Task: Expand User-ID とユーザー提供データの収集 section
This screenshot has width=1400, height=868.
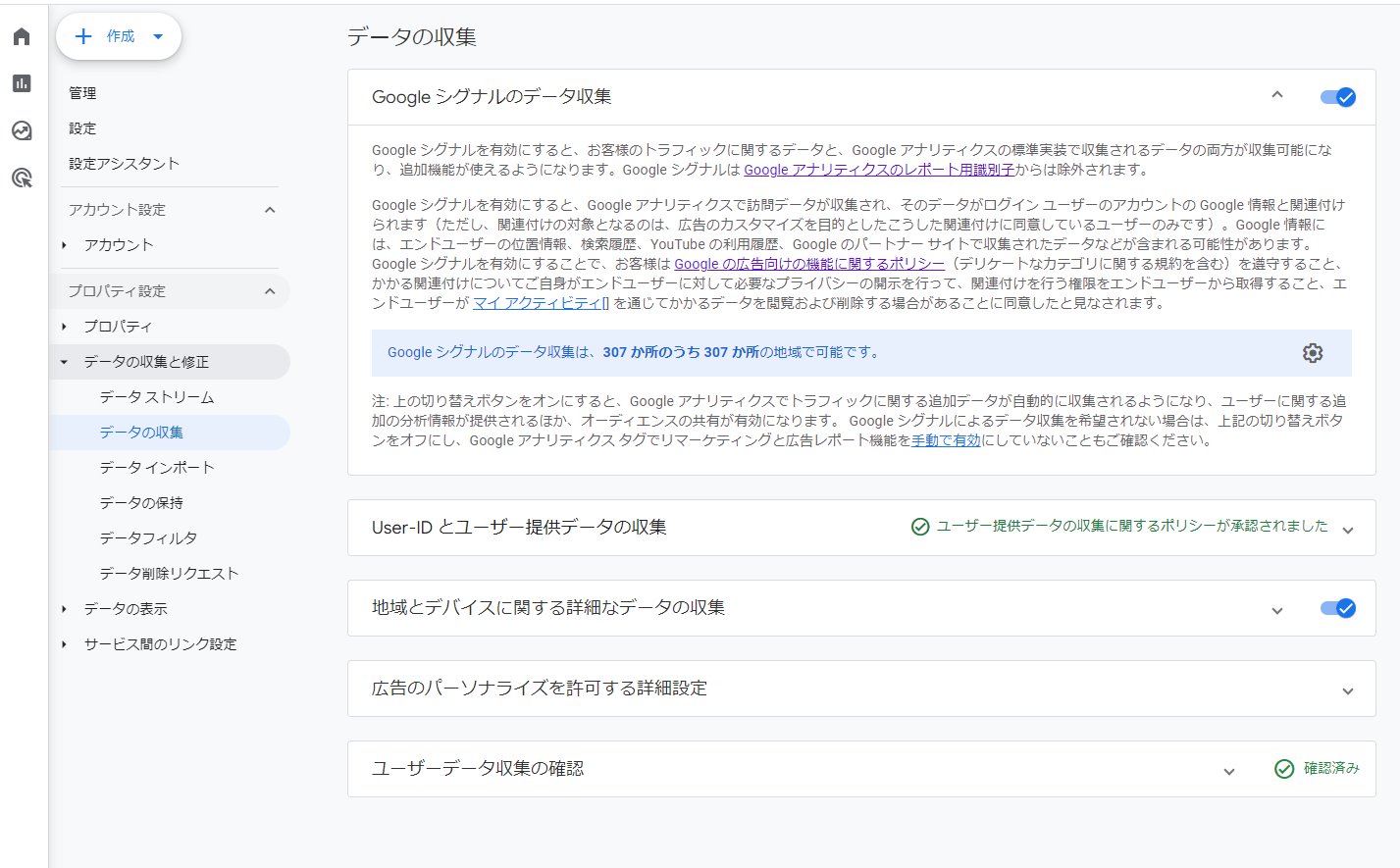Action: click(1348, 530)
